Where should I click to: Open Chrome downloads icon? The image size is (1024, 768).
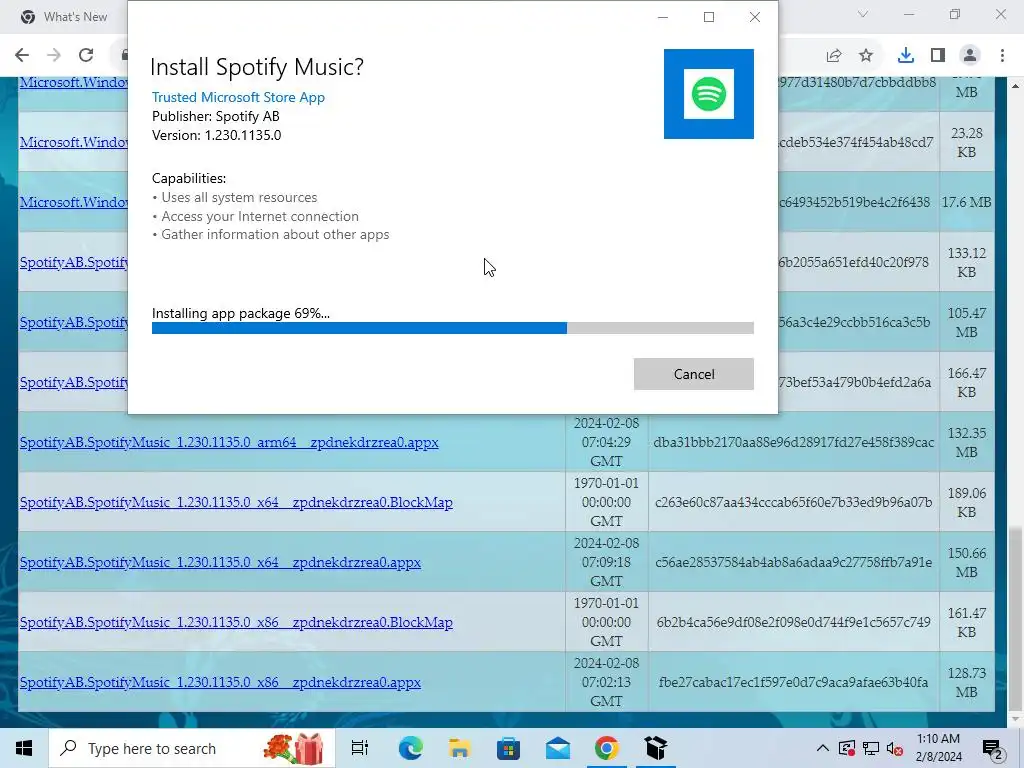pyautogui.click(x=905, y=56)
